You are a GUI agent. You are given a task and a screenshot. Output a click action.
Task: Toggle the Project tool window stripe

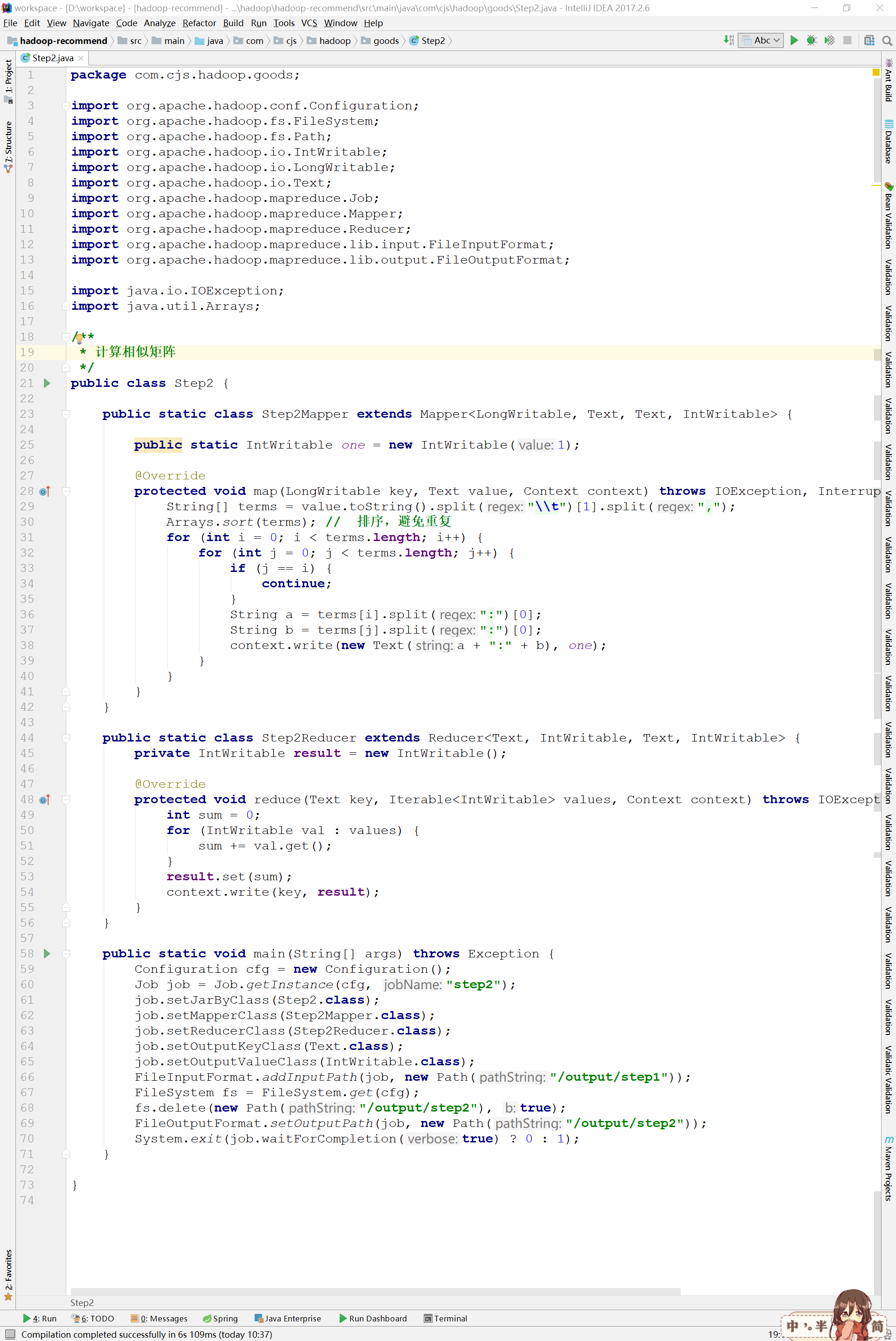[8, 77]
